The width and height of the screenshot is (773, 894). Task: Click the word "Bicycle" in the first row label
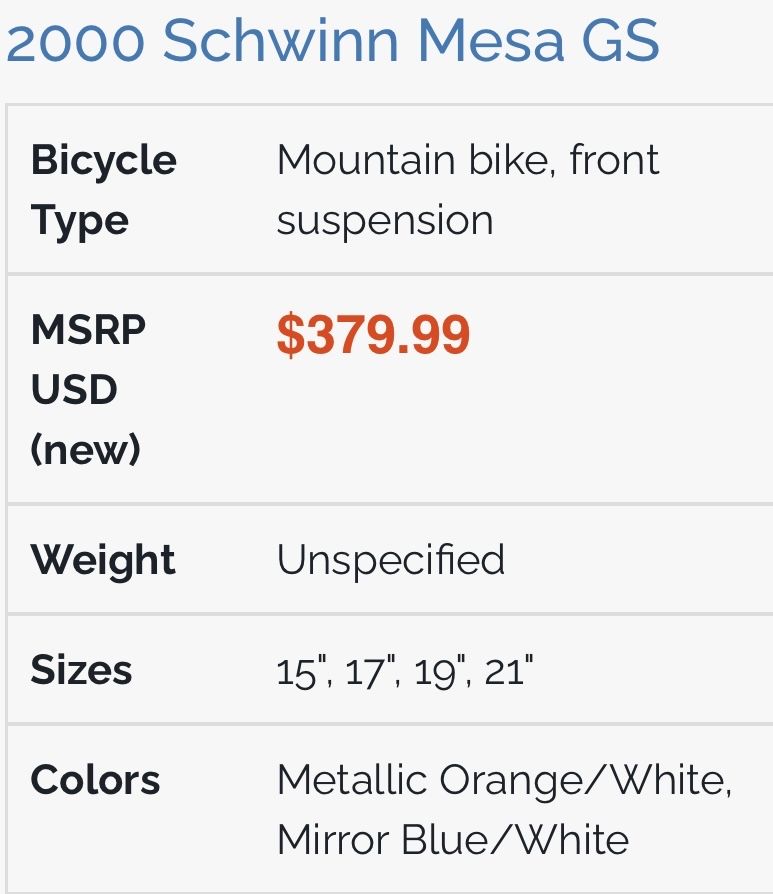(103, 160)
